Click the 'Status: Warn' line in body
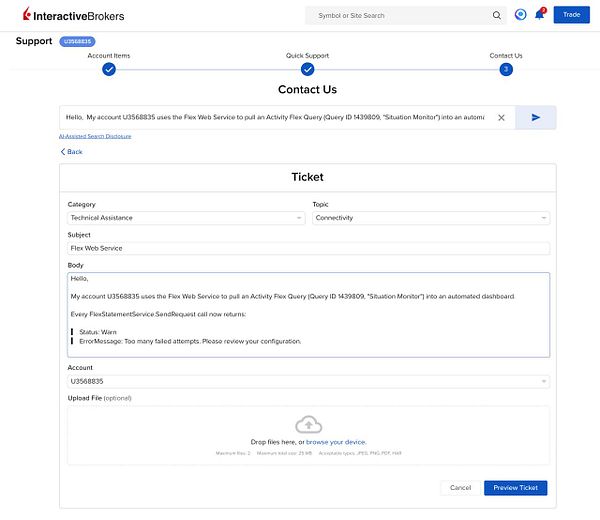This screenshot has width=600, height=520. 98,332
